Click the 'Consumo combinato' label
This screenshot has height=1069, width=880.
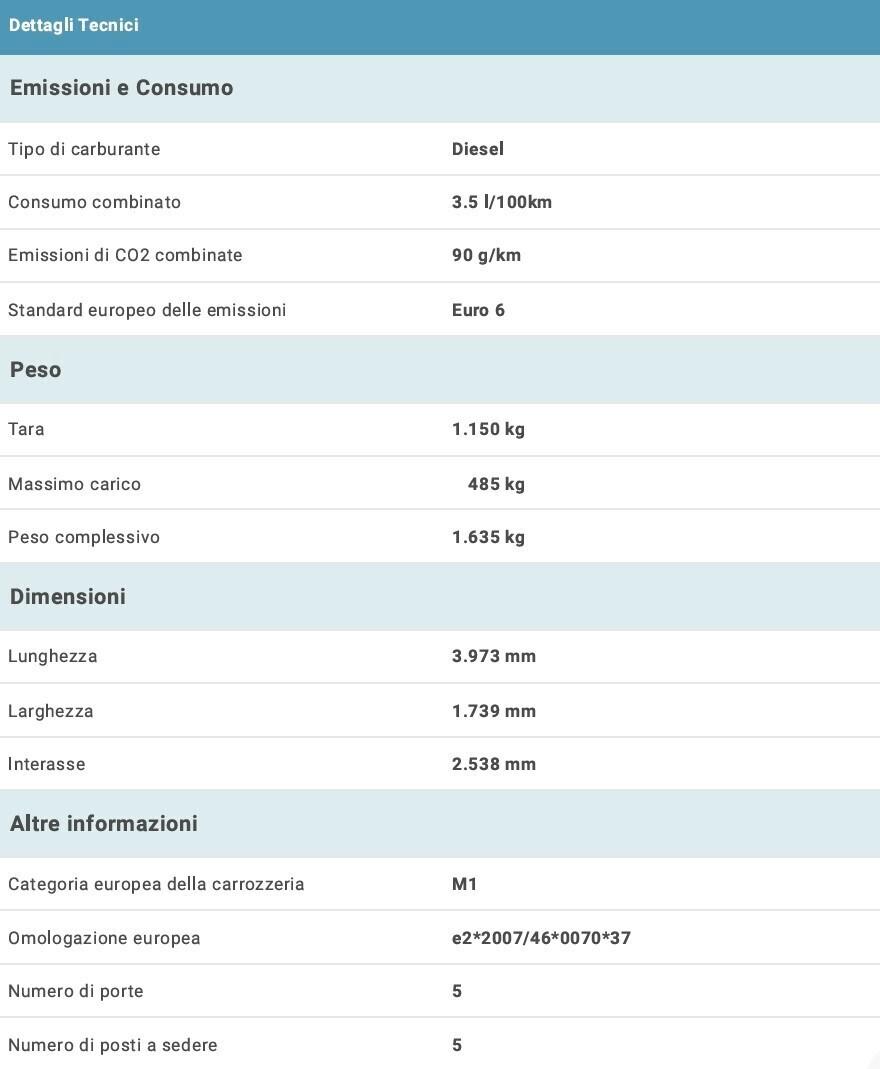[x=95, y=202]
